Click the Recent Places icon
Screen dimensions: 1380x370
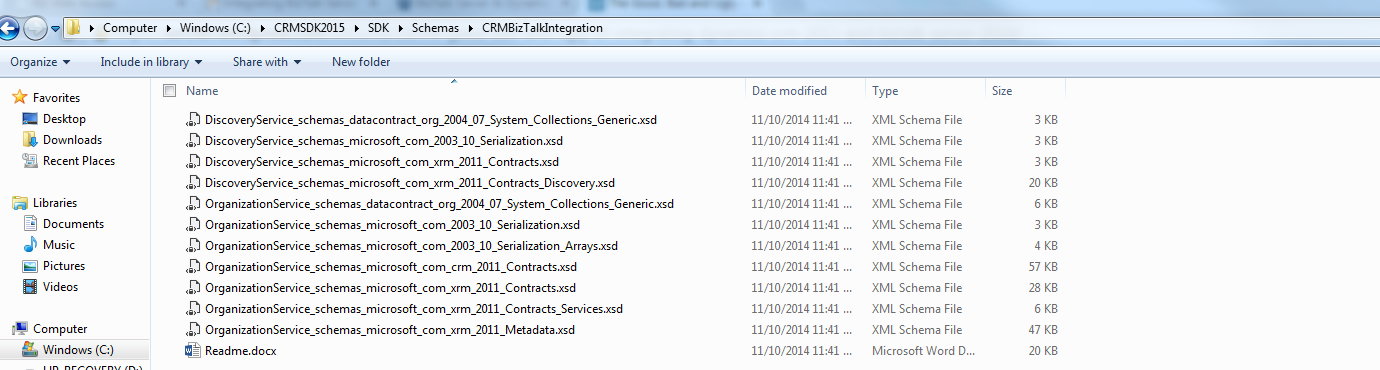pyautogui.click(x=30, y=161)
